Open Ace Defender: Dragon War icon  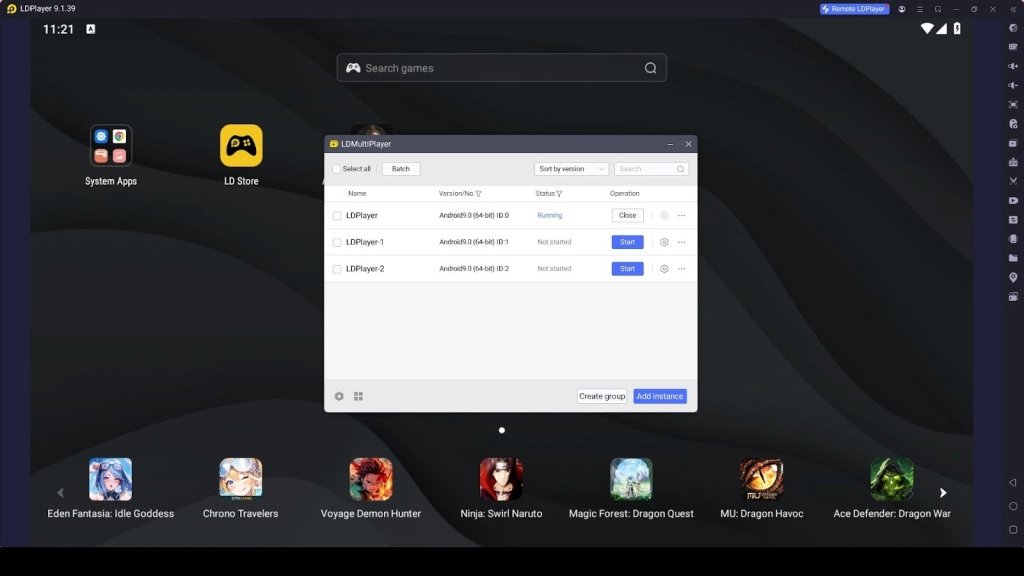click(891, 479)
